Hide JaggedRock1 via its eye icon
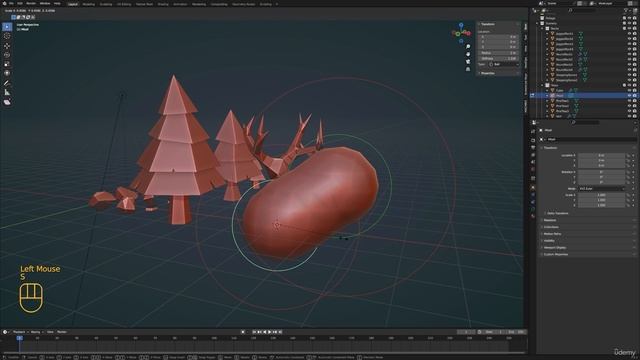 coord(629,34)
